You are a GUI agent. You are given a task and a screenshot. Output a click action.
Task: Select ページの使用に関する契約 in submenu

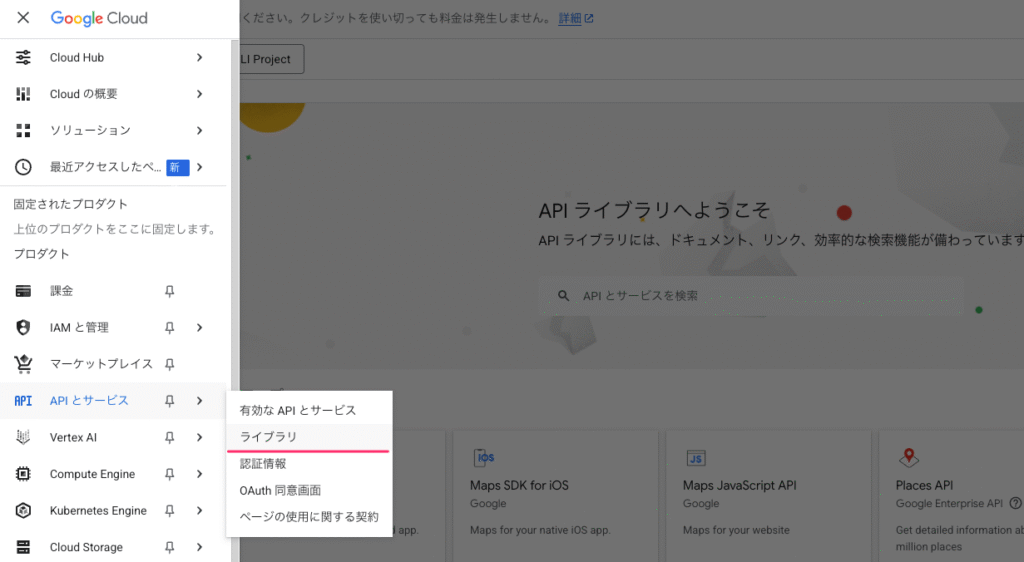point(310,517)
